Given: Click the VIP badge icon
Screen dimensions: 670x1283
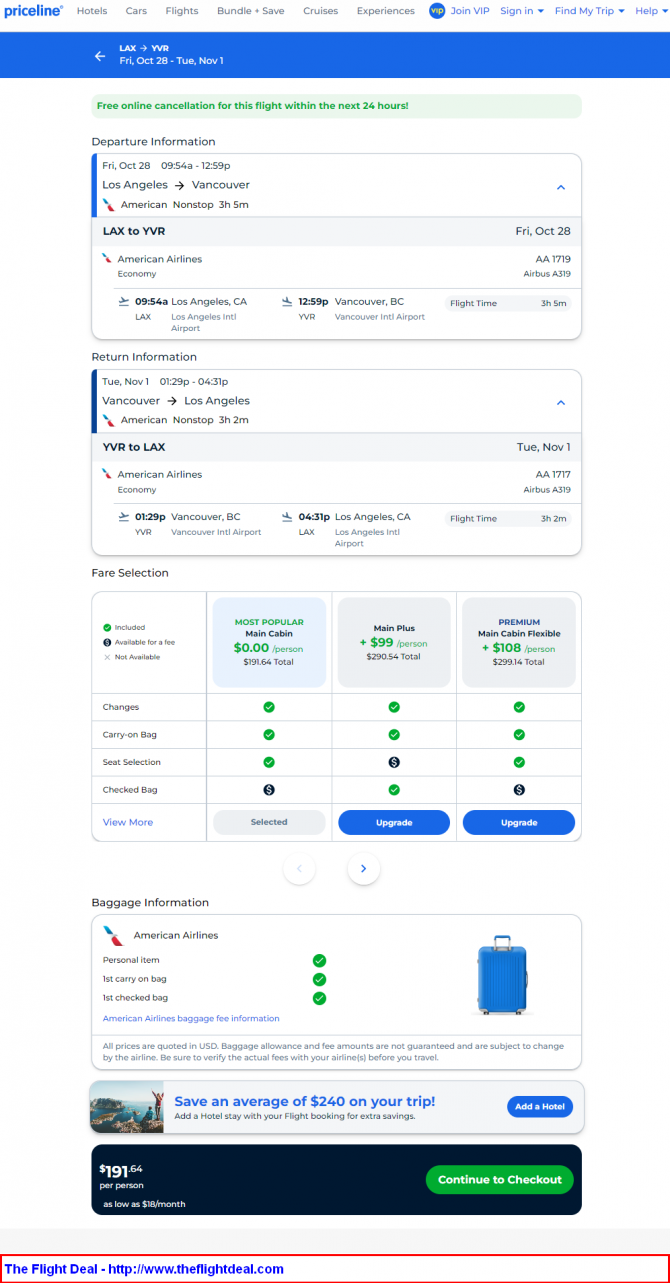Looking at the screenshot, I should coord(437,11).
